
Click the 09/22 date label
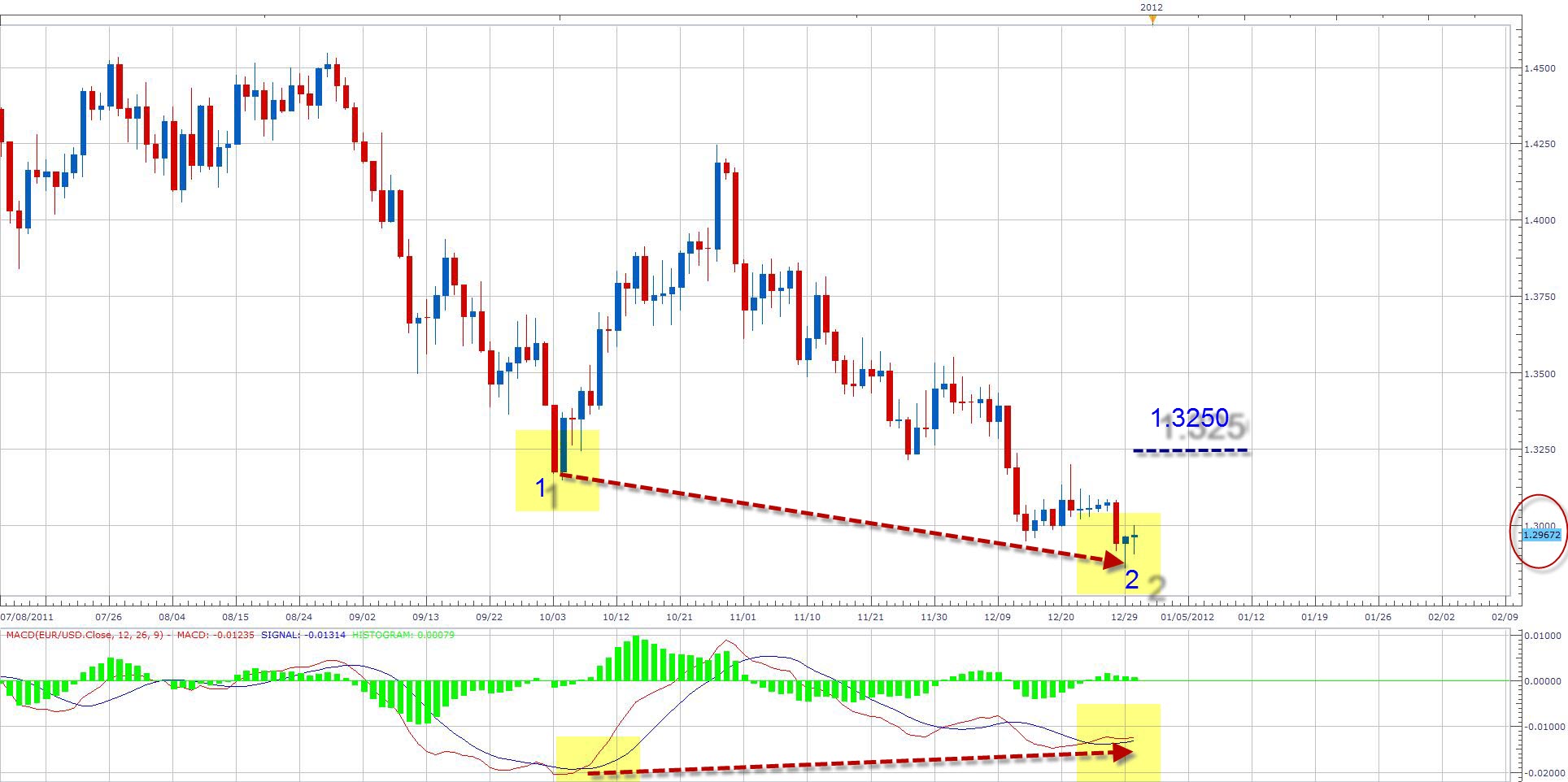click(x=490, y=617)
